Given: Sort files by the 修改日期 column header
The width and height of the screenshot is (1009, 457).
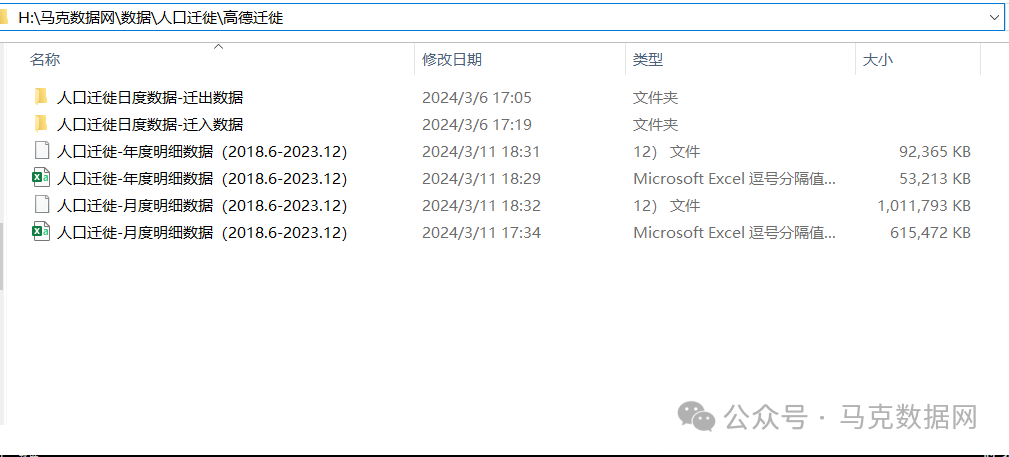Looking at the screenshot, I should (452, 60).
